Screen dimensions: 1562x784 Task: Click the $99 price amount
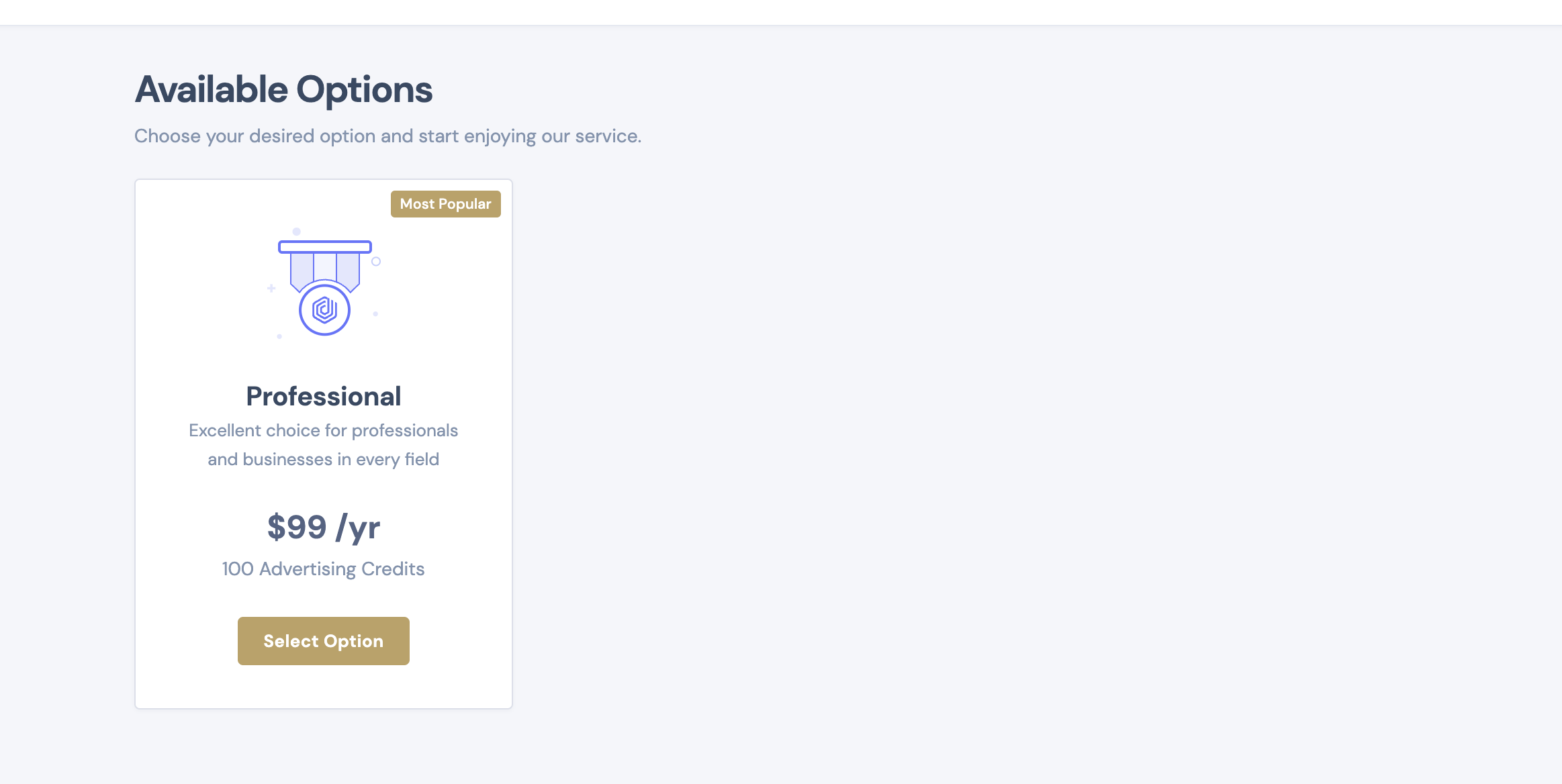pyautogui.click(x=297, y=526)
